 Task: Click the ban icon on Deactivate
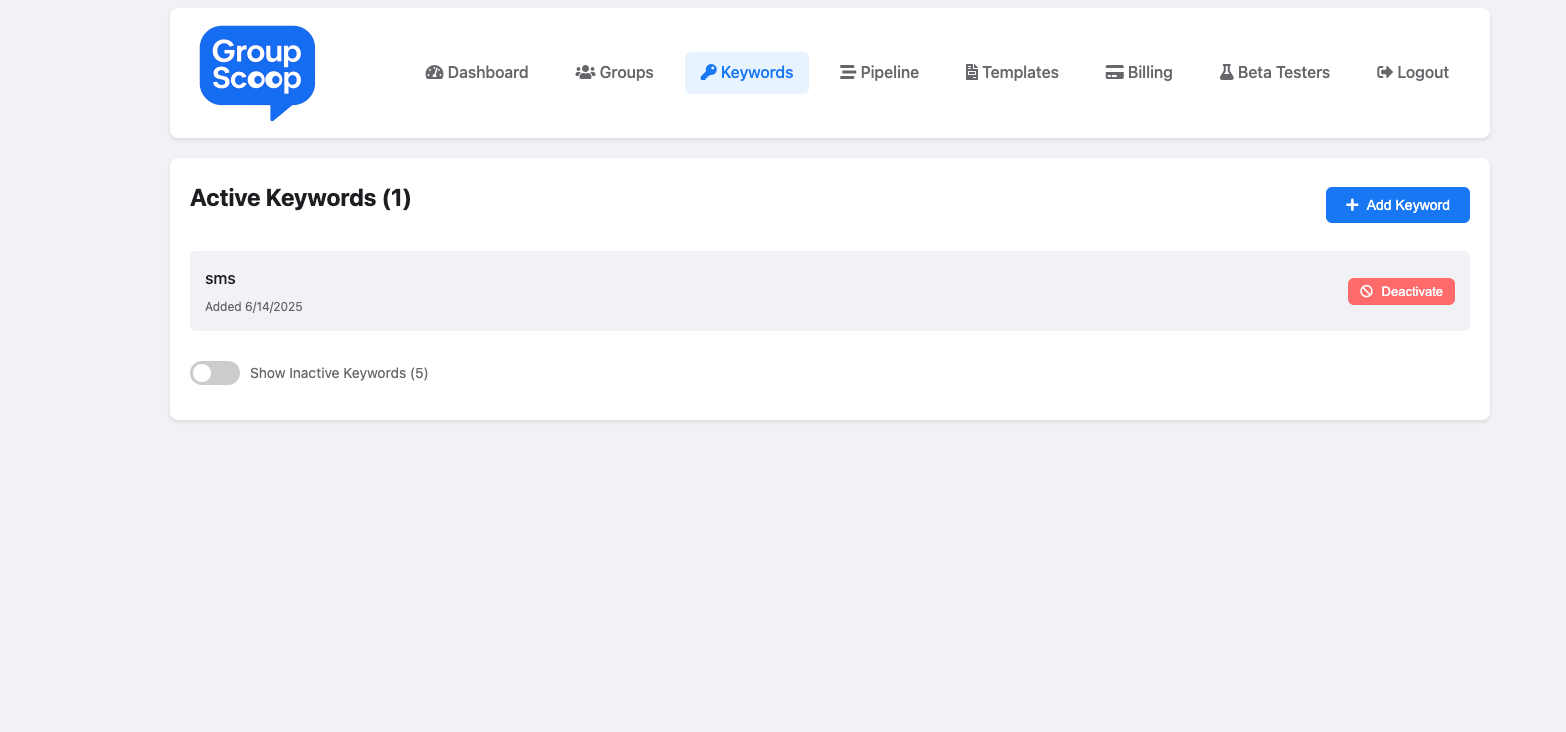tap(1366, 291)
